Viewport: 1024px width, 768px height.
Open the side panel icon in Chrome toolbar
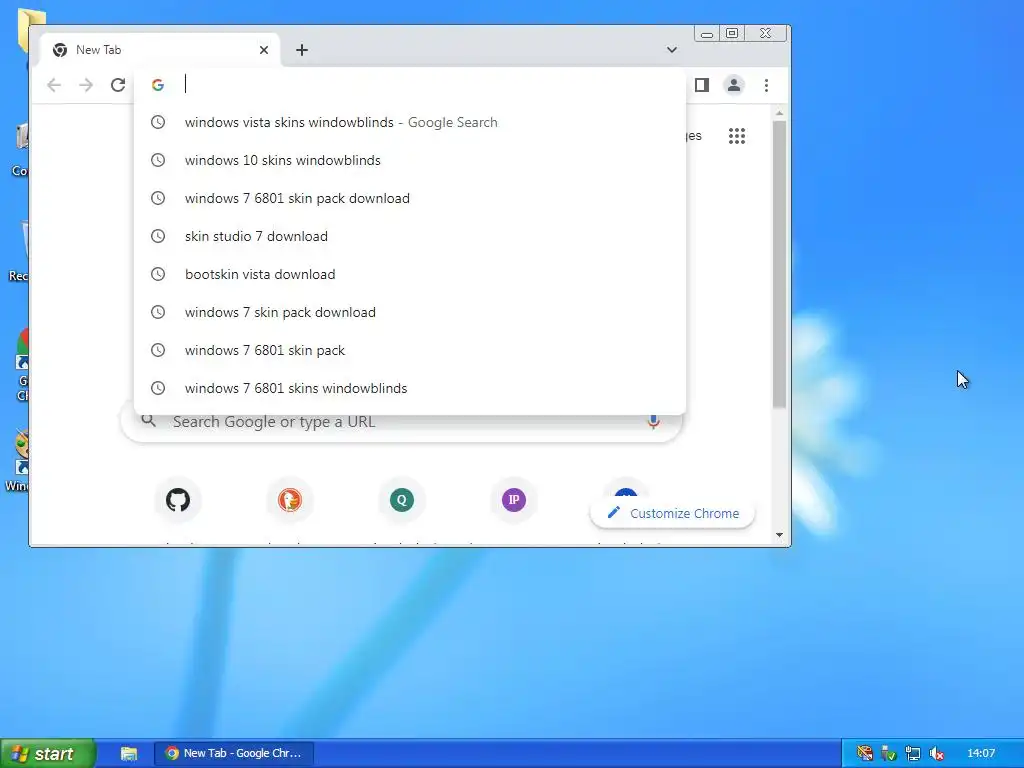[x=702, y=85]
